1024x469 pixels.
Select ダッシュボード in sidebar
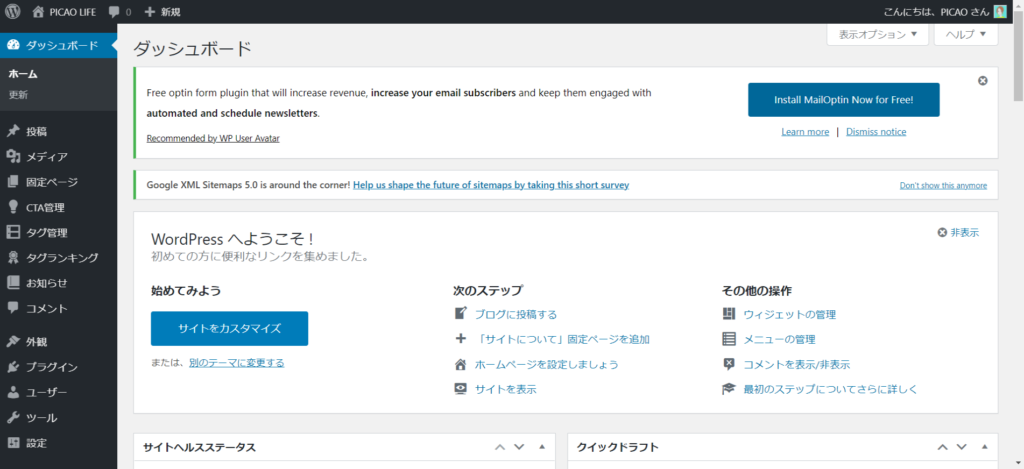58,45
